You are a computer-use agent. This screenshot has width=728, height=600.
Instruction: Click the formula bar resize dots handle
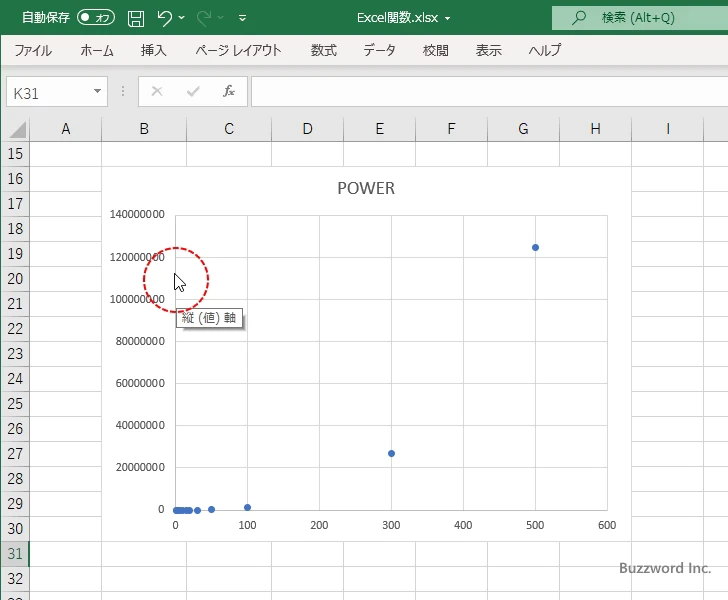[123, 91]
